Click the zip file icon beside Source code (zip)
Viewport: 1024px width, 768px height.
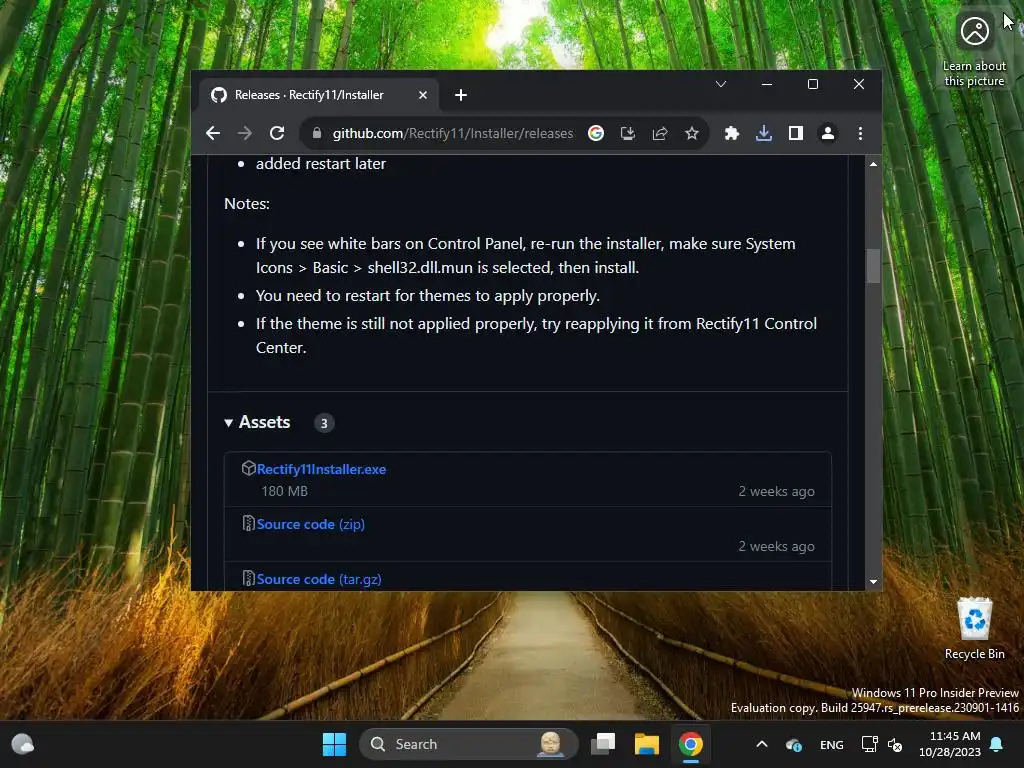[x=248, y=523]
